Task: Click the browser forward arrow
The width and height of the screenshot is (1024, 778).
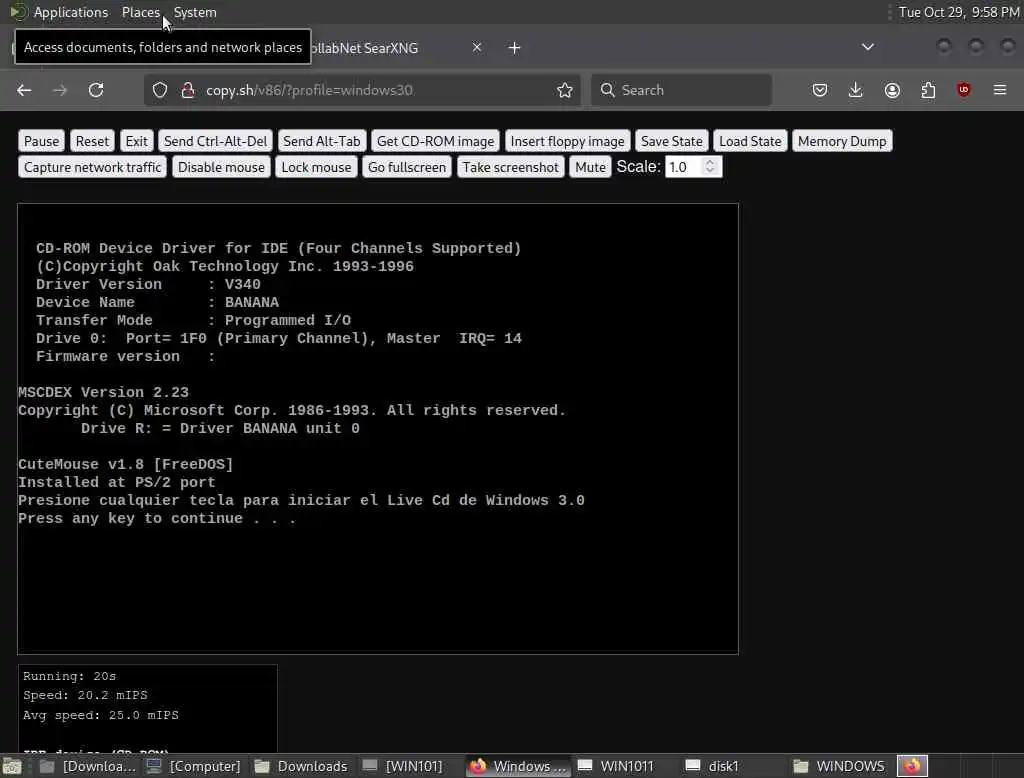Action: pyautogui.click(x=59, y=90)
